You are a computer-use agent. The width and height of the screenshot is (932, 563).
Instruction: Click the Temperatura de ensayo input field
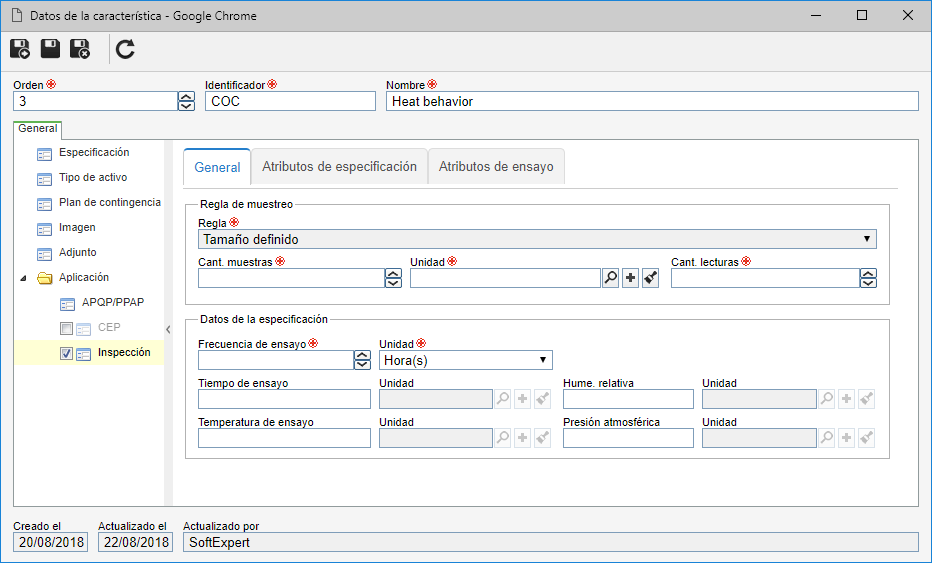[x=284, y=438]
